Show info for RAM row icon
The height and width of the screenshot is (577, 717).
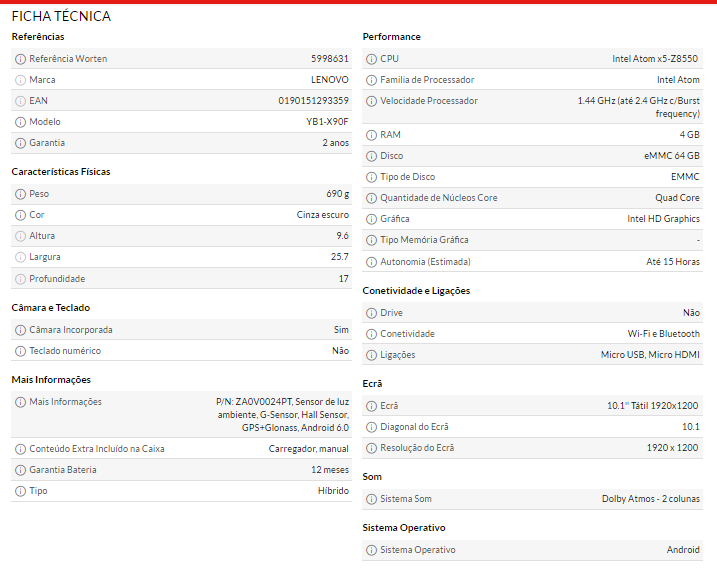371,135
